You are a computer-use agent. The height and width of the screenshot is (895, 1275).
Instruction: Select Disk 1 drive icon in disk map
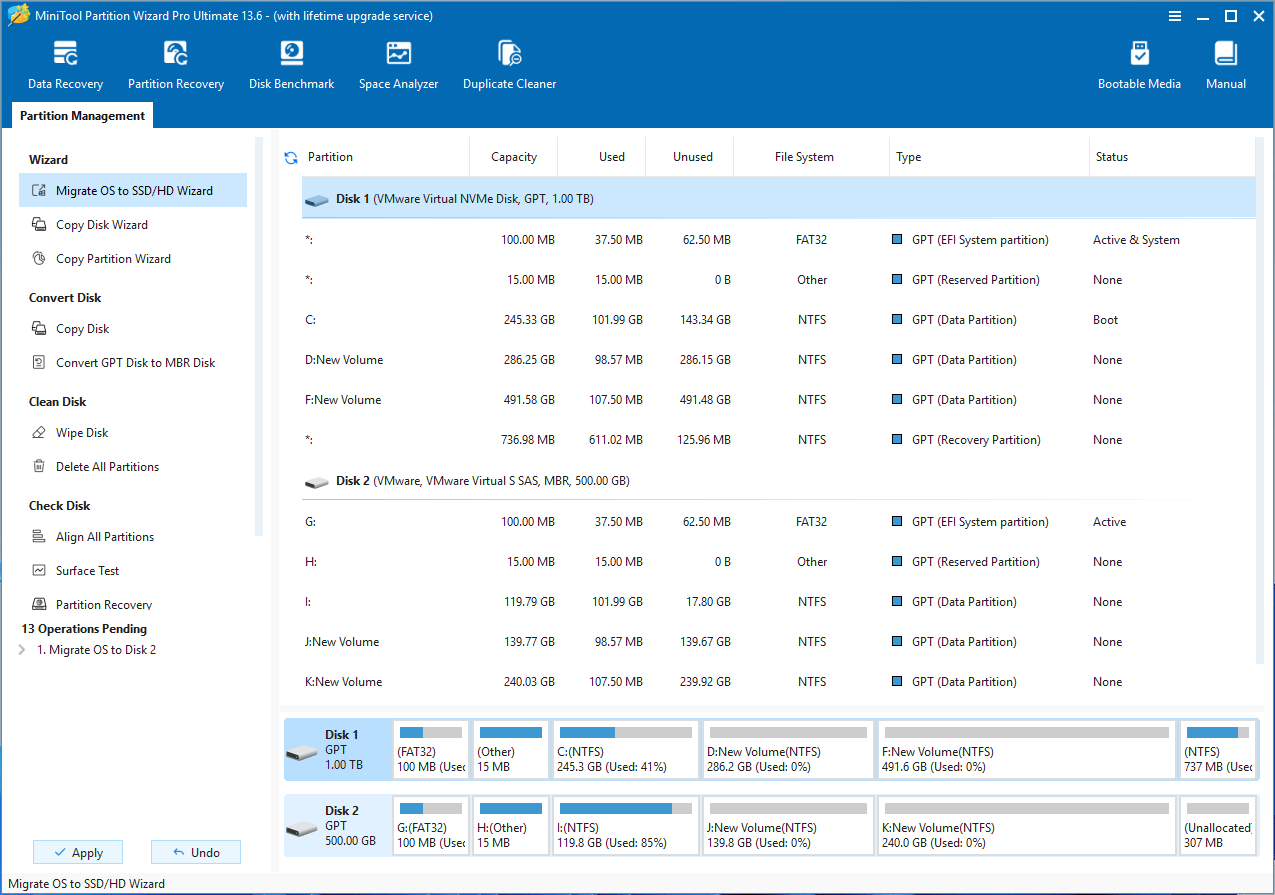pyautogui.click(x=300, y=753)
